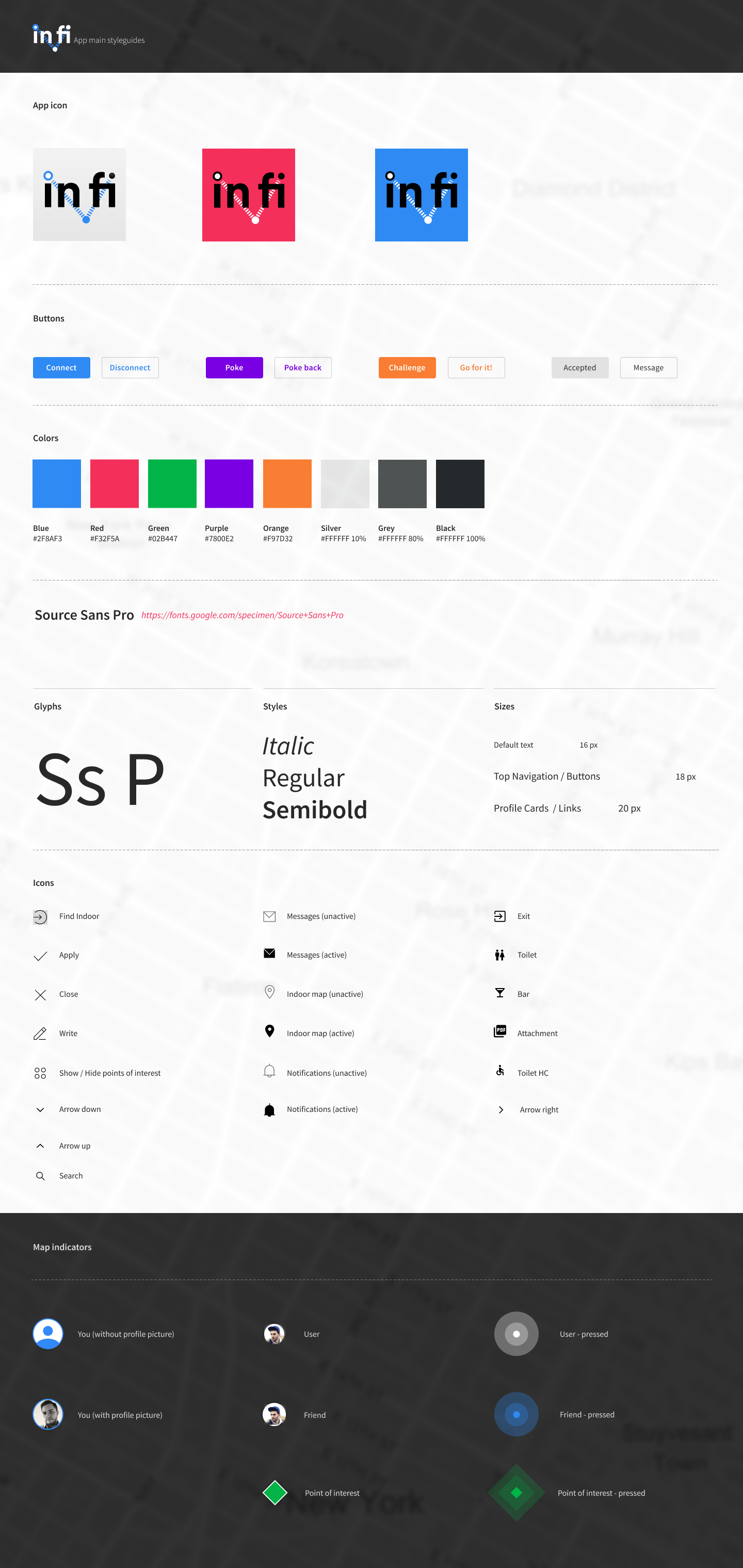Click the 'Default text' size label
This screenshot has height=1568, width=743.
pyautogui.click(x=513, y=745)
